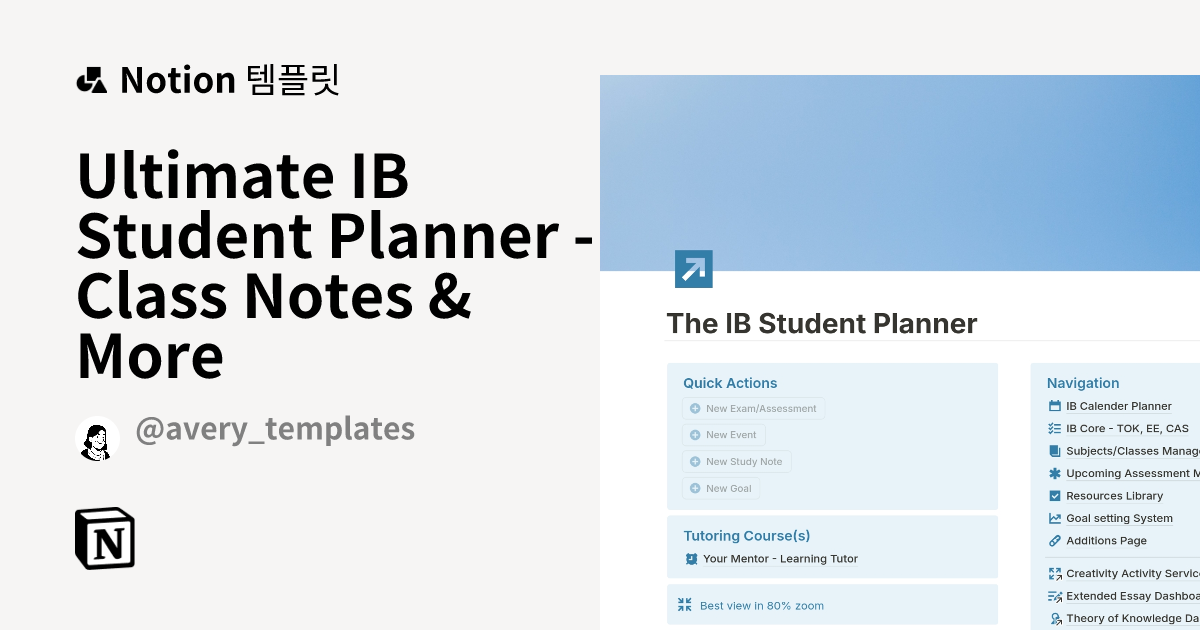Click the collapse-arrows icon in the zoom tip

point(685,604)
